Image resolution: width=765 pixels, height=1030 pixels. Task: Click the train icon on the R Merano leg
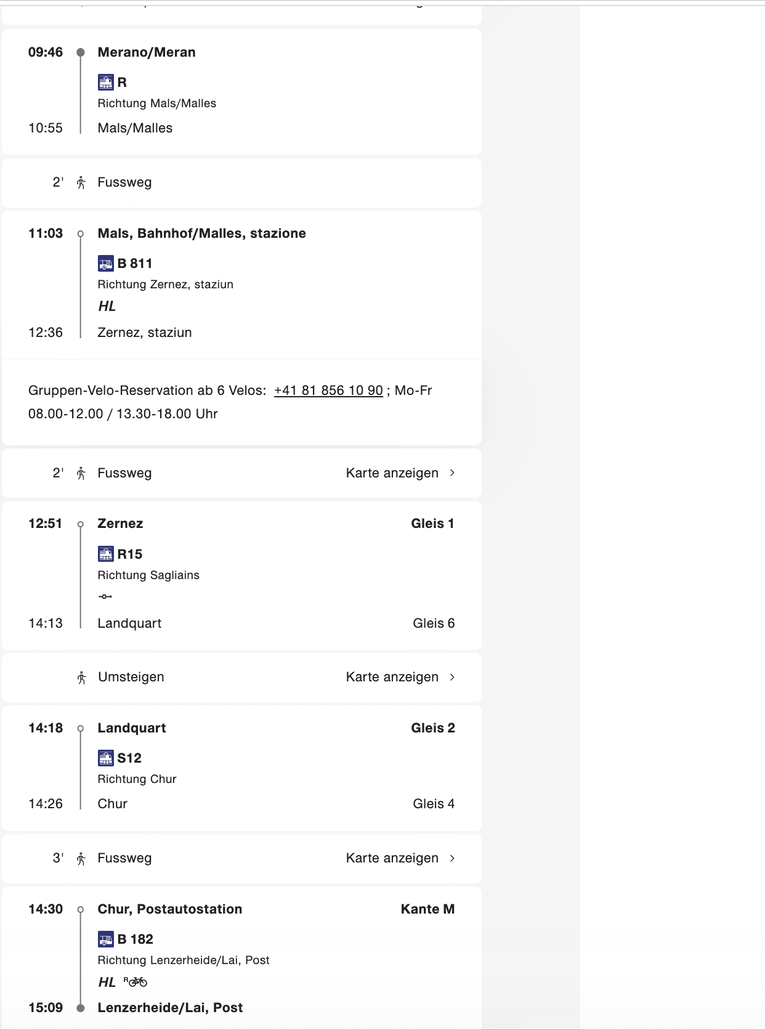(x=106, y=82)
